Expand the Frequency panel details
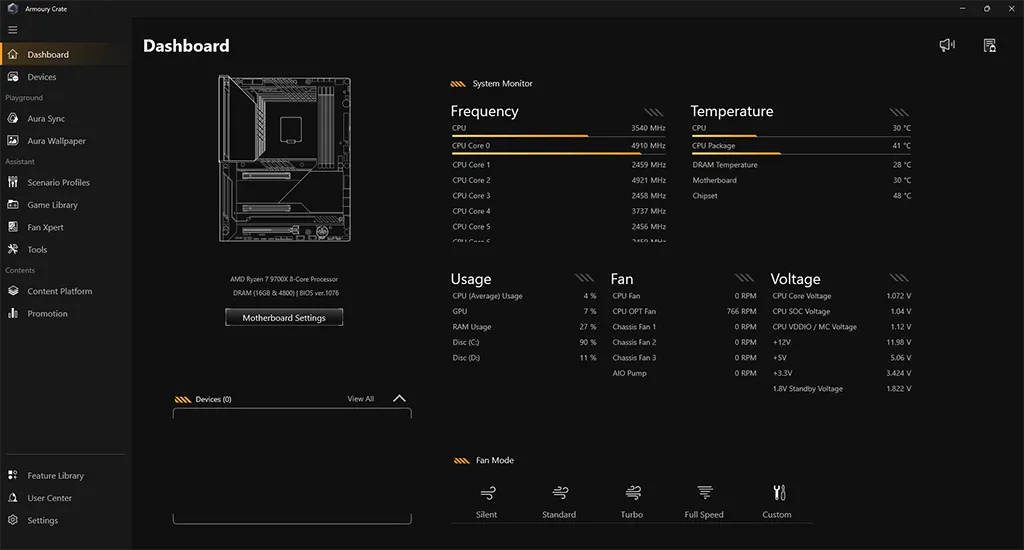Viewport: 1024px width, 550px height. [x=654, y=112]
